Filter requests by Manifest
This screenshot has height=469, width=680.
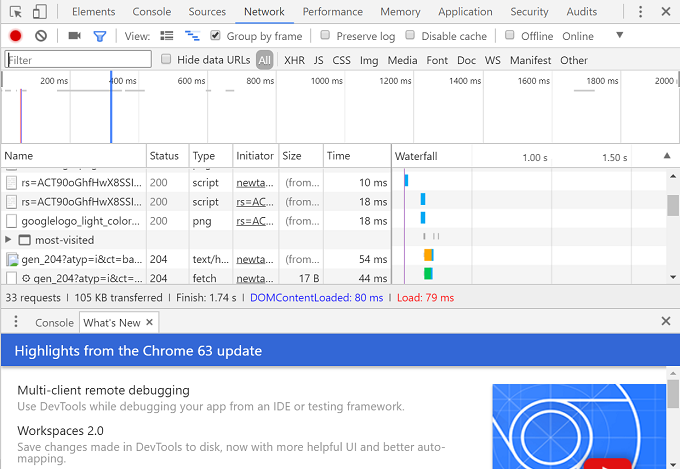pyautogui.click(x=530, y=60)
